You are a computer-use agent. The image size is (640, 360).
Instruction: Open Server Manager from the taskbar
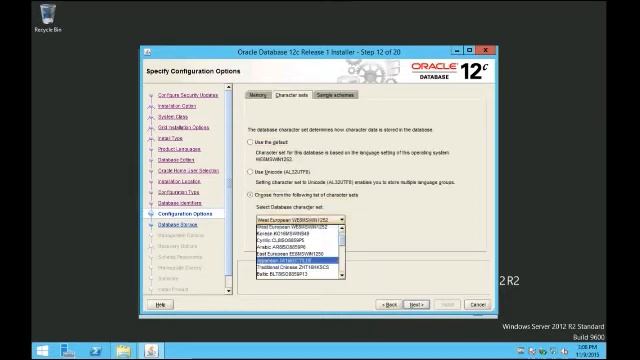(67, 351)
